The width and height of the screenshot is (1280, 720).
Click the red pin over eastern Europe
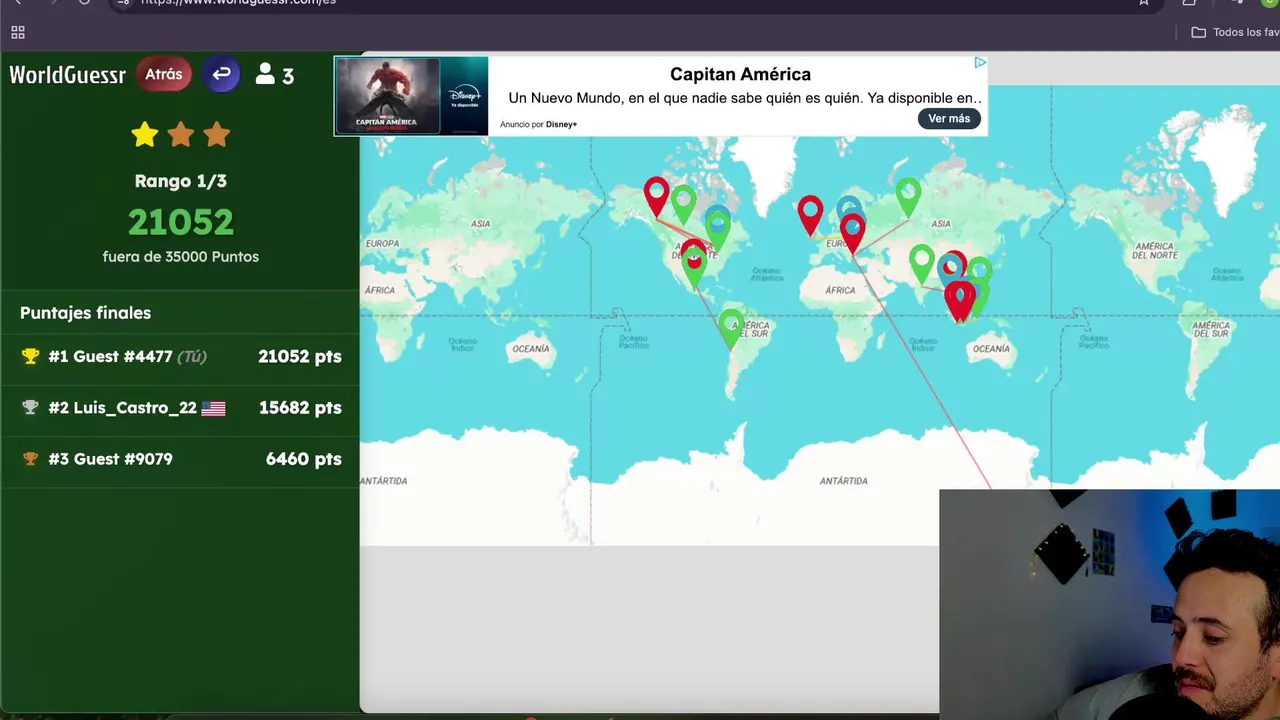[x=853, y=233]
